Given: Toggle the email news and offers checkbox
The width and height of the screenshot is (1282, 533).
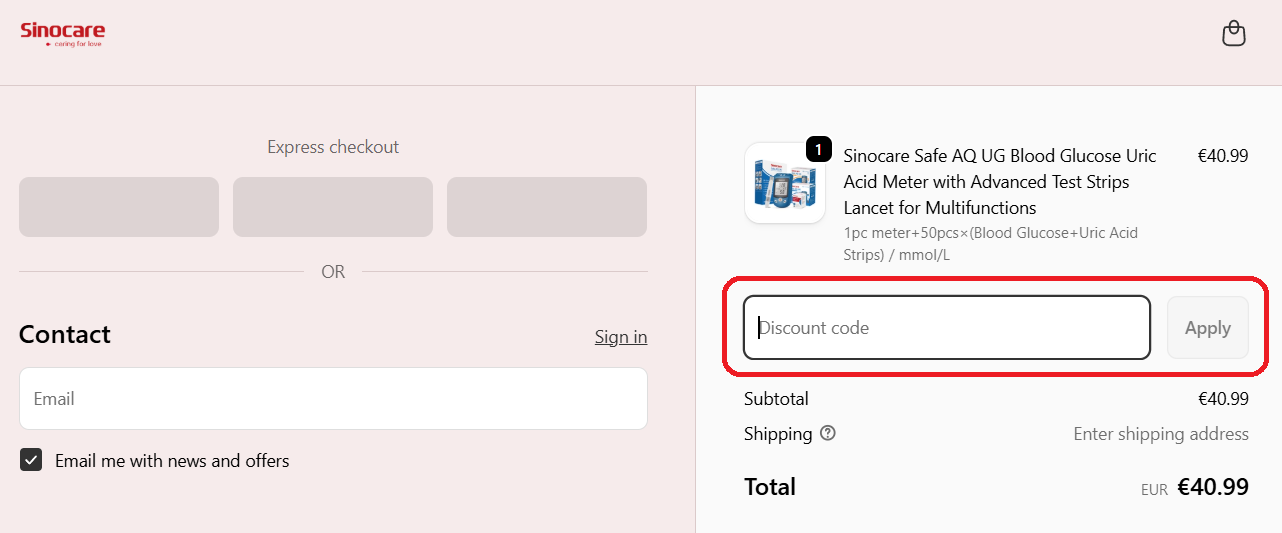Looking at the screenshot, I should pos(31,460).
